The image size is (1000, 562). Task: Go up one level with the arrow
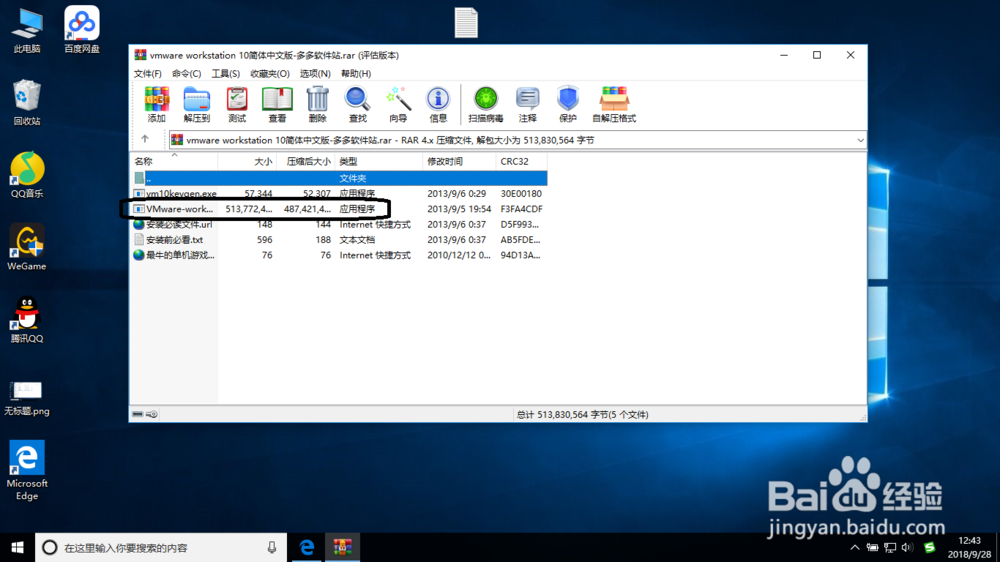145,139
